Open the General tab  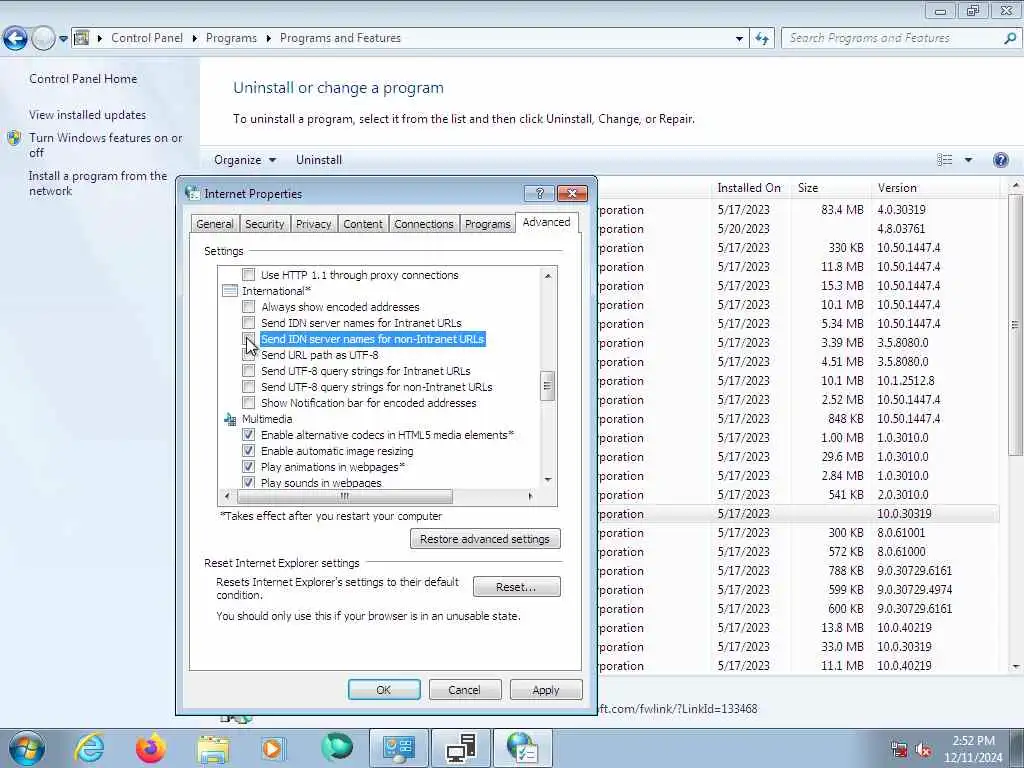click(214, 224)
